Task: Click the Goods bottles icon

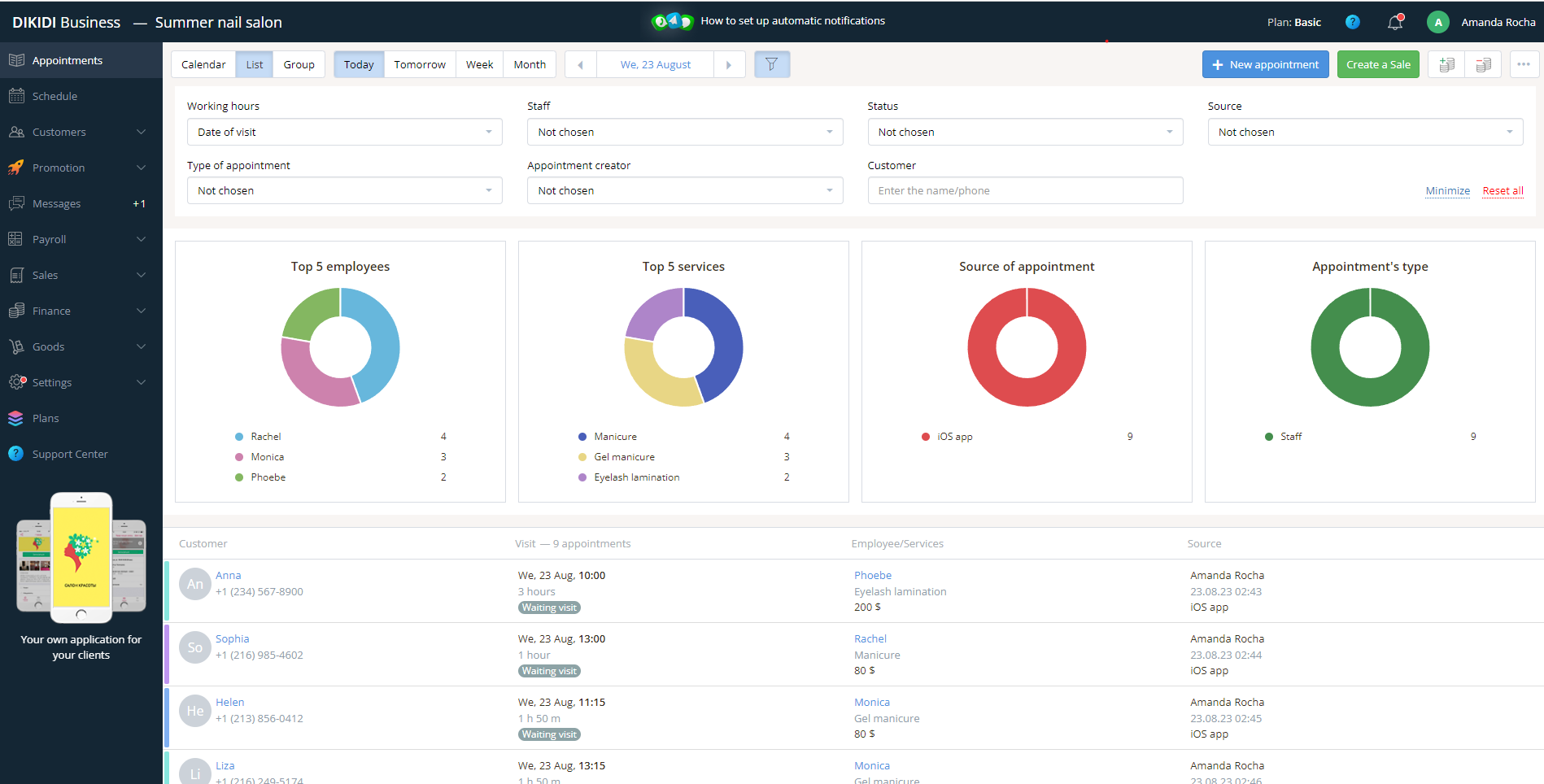Action: tap(16, 346)
